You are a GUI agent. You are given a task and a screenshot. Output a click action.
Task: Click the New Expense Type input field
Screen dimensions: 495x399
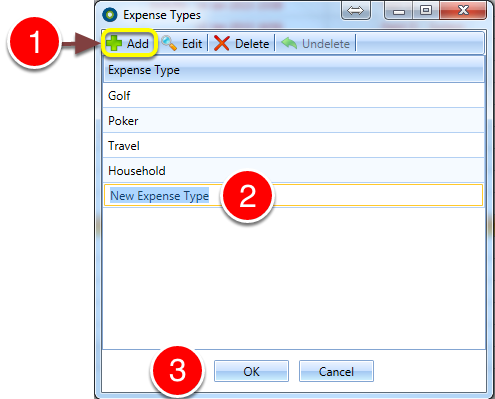pyautogui.click(x=293, y=195)
